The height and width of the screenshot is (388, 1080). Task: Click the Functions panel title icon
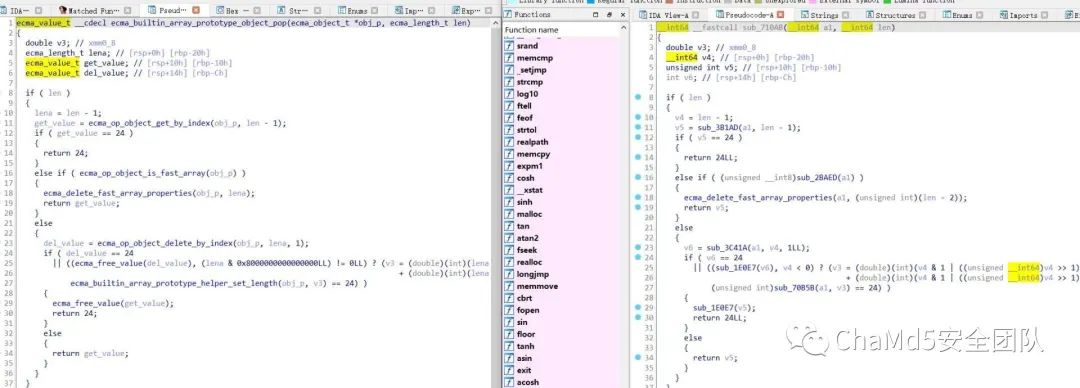click(508, 14)
